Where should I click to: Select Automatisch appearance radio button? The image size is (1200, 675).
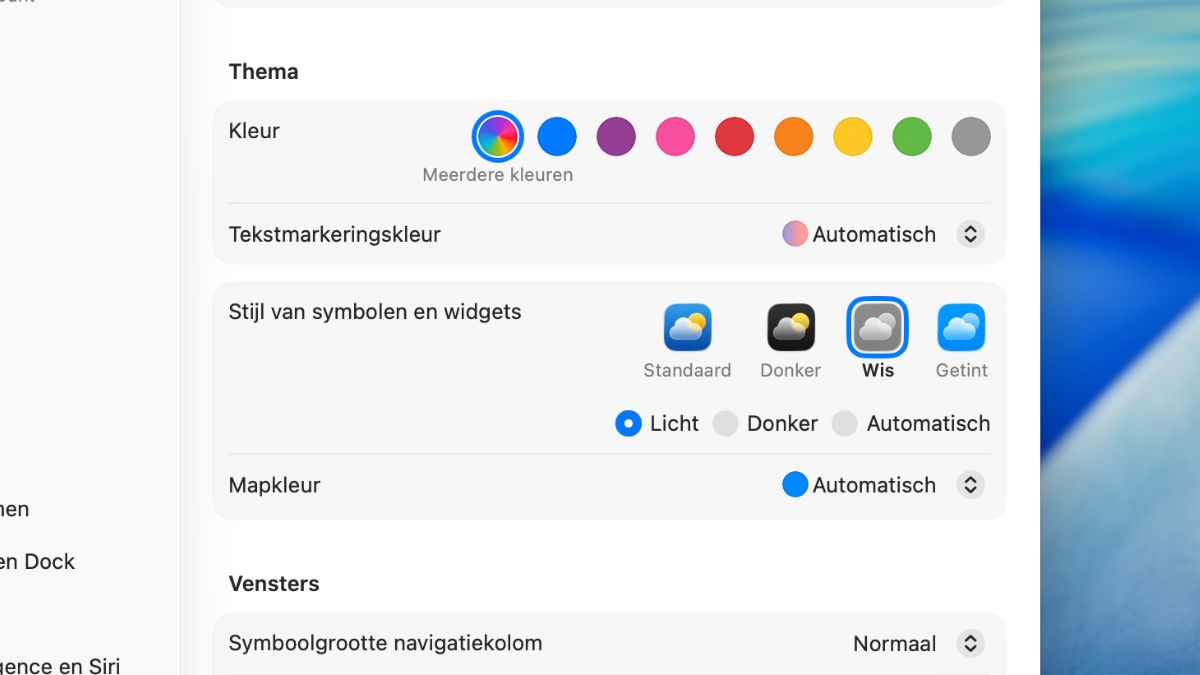[845, 424]
